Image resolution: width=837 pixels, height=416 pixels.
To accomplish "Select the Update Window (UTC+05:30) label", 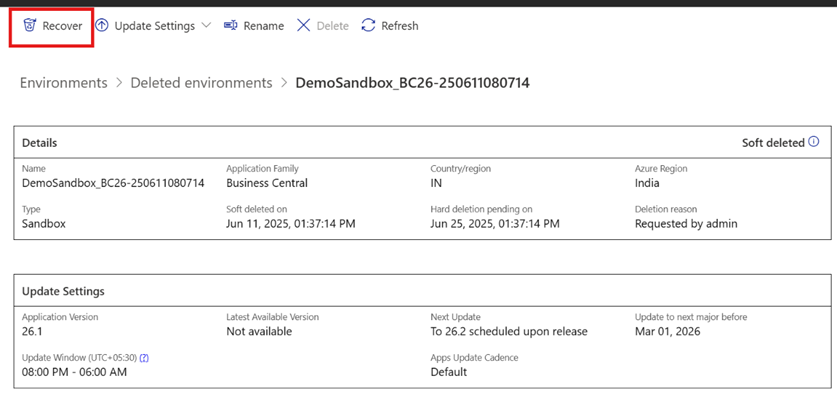I will (80, 358).
